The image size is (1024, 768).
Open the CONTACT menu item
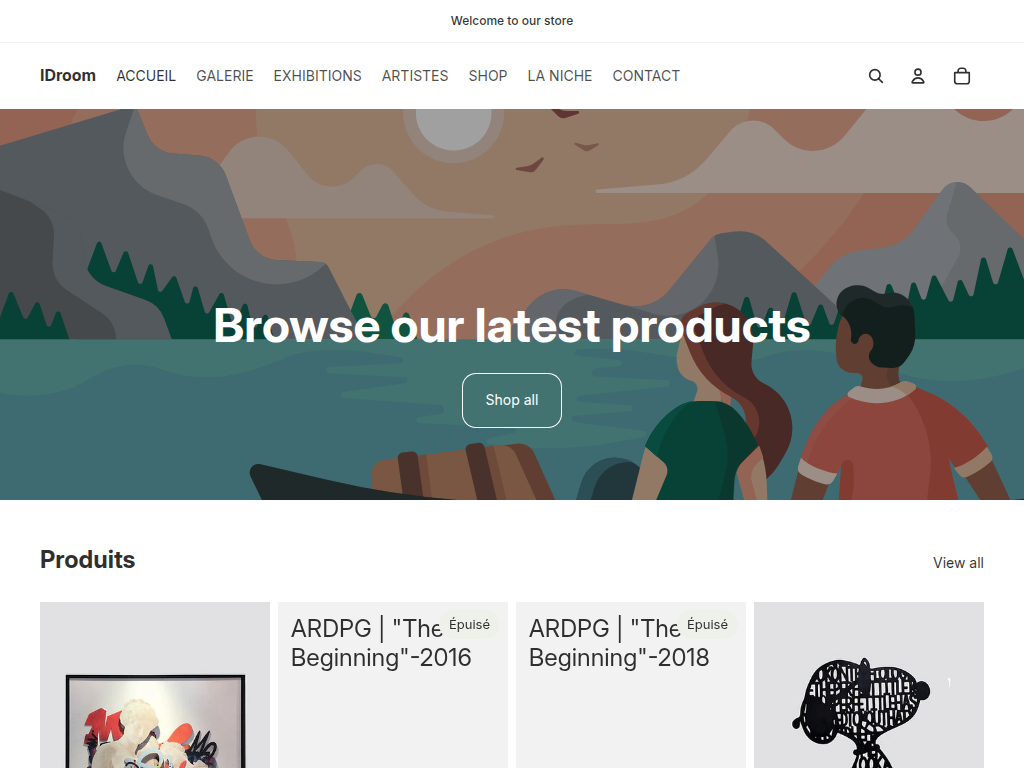(646, 76)
